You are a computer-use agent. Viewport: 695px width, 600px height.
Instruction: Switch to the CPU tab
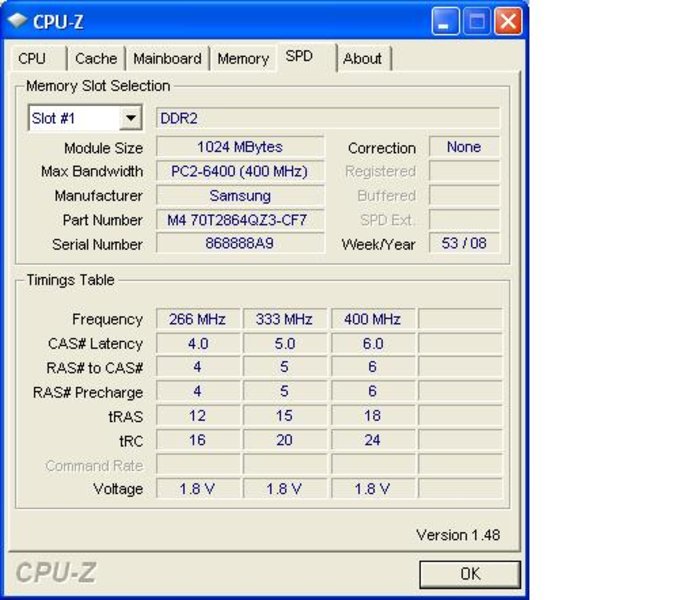[x=32, y=59]
